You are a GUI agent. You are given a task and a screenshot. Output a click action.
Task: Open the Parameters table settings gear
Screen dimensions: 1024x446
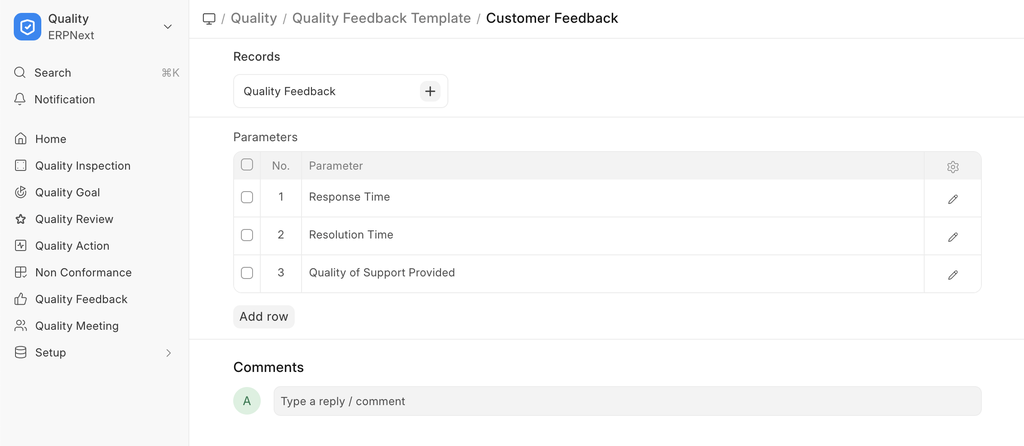(x=953, y=167)
